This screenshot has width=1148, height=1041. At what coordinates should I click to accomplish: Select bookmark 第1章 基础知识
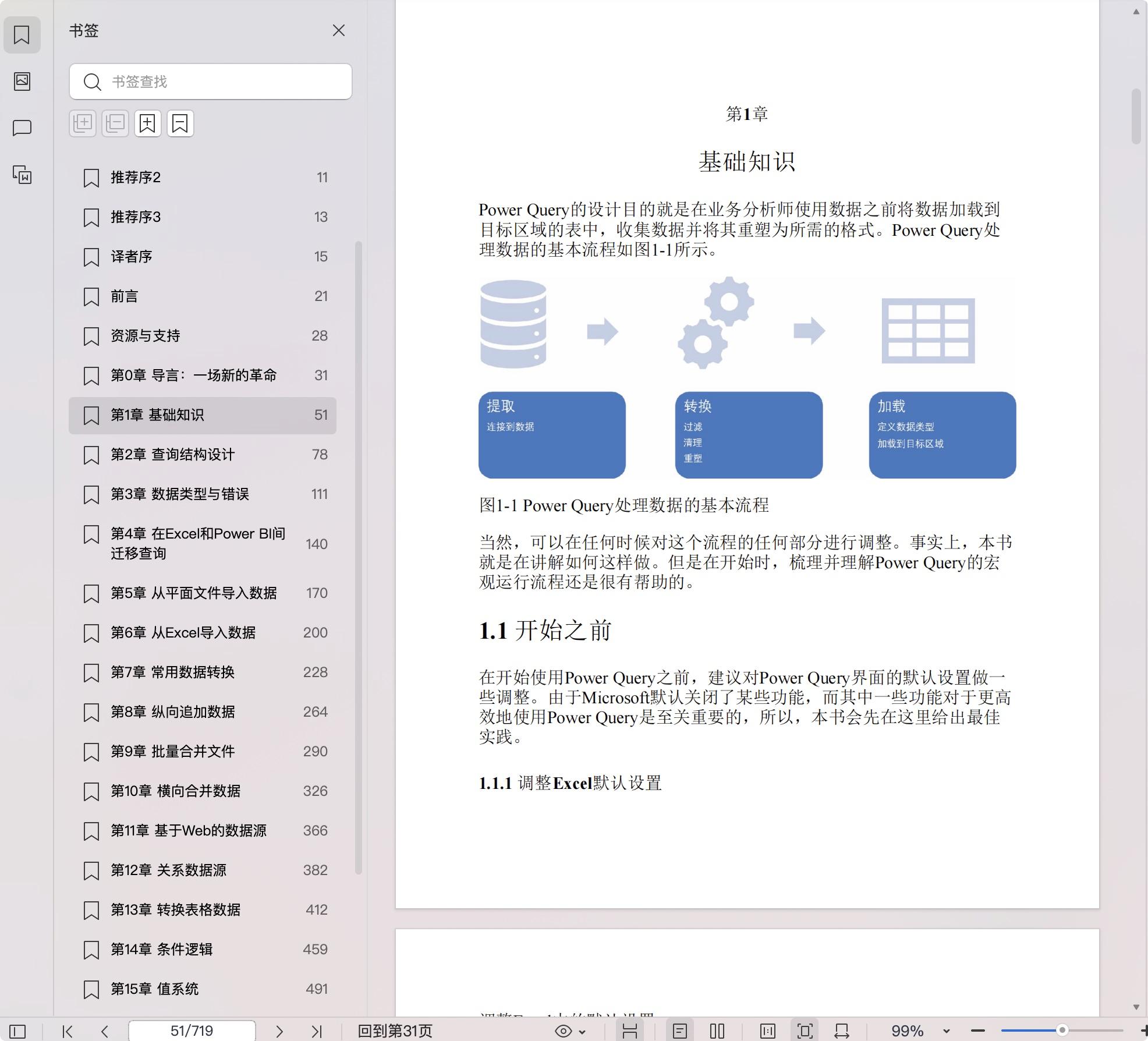click(x=203, y=415)
